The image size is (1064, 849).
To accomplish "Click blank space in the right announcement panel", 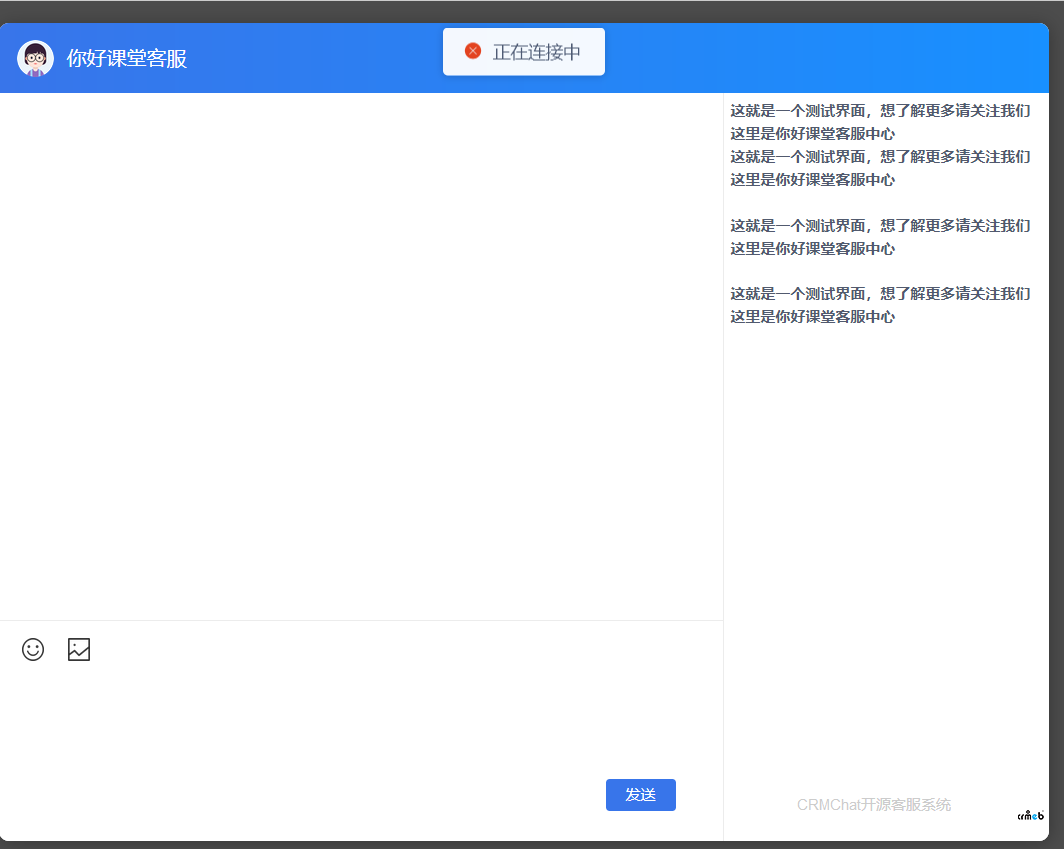I will (x=885, y=550).
